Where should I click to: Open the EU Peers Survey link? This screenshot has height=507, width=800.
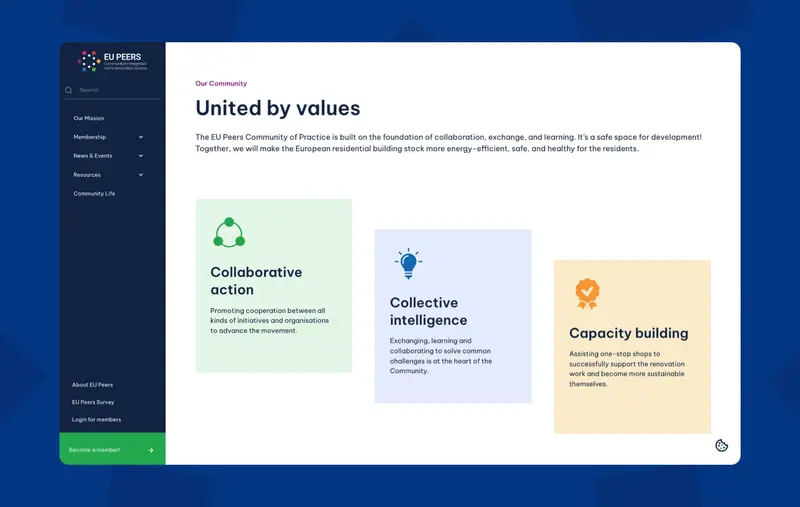click(93, 402)
